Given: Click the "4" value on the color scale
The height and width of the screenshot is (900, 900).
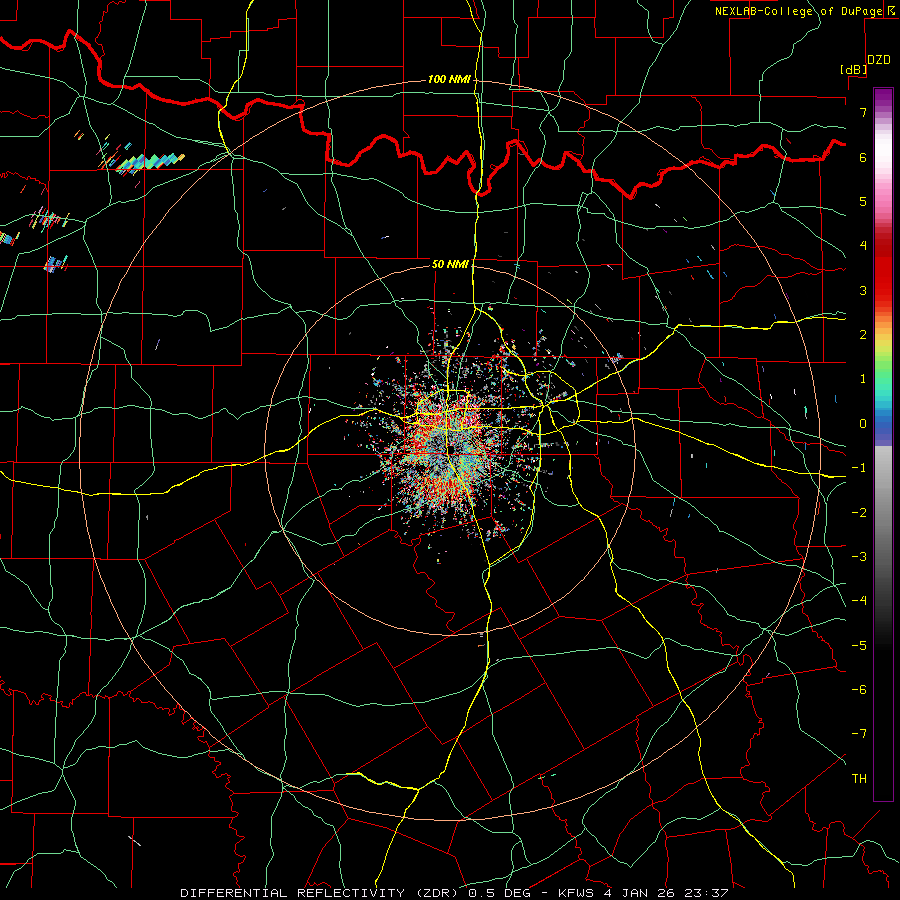Looking at the screenshot, I should click(863, 246).
